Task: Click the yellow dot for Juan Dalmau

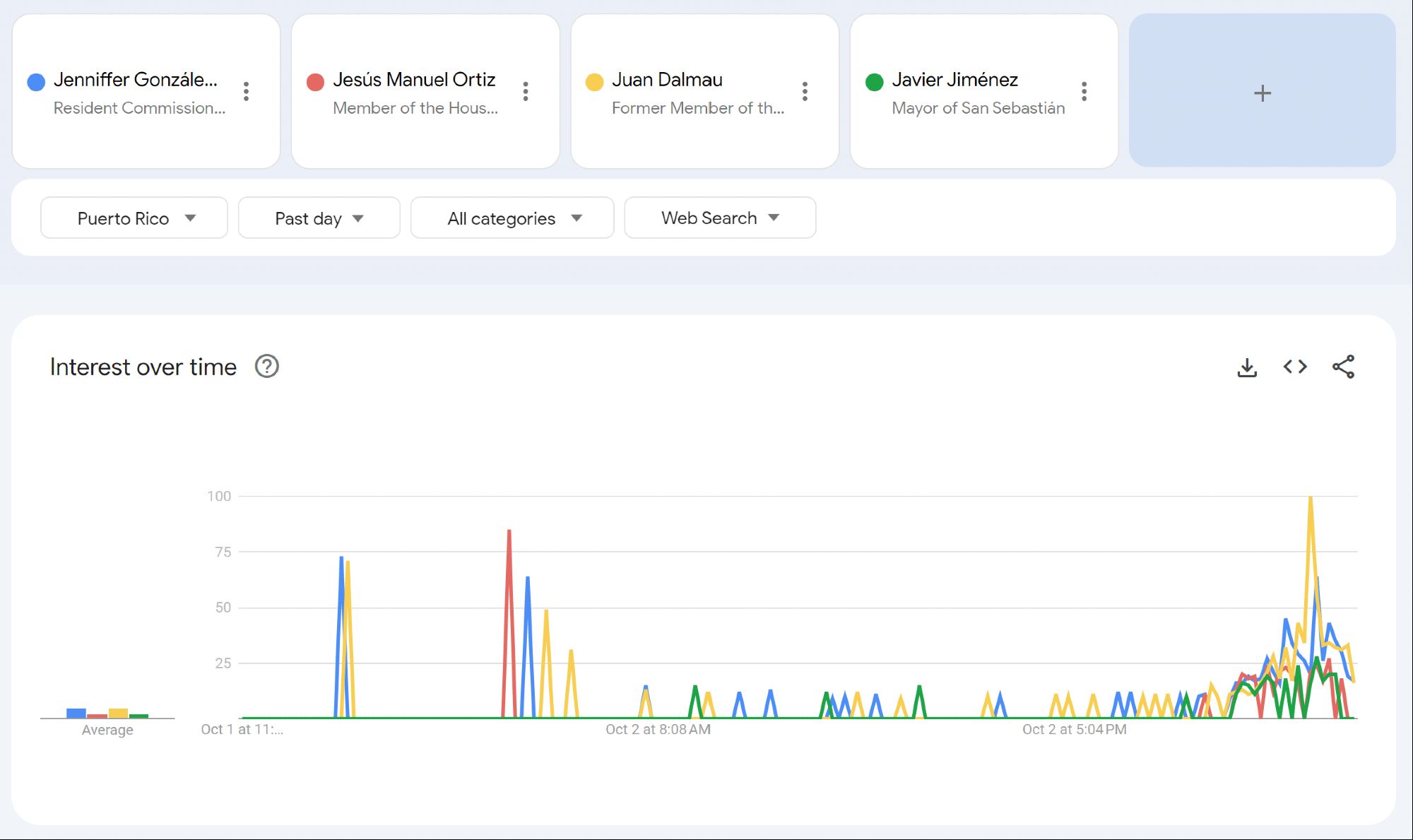Action: coord(595,82)
